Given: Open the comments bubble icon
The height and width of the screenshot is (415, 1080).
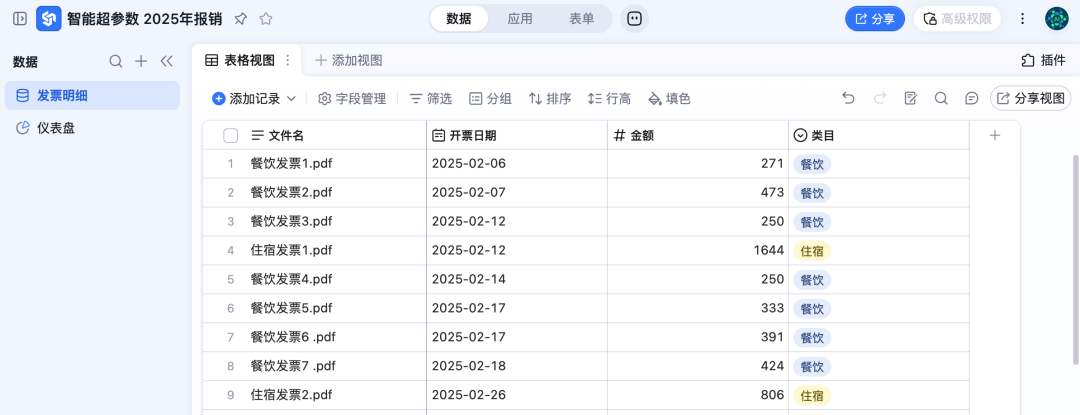Looking at the screenshot, I should [971, 98].
